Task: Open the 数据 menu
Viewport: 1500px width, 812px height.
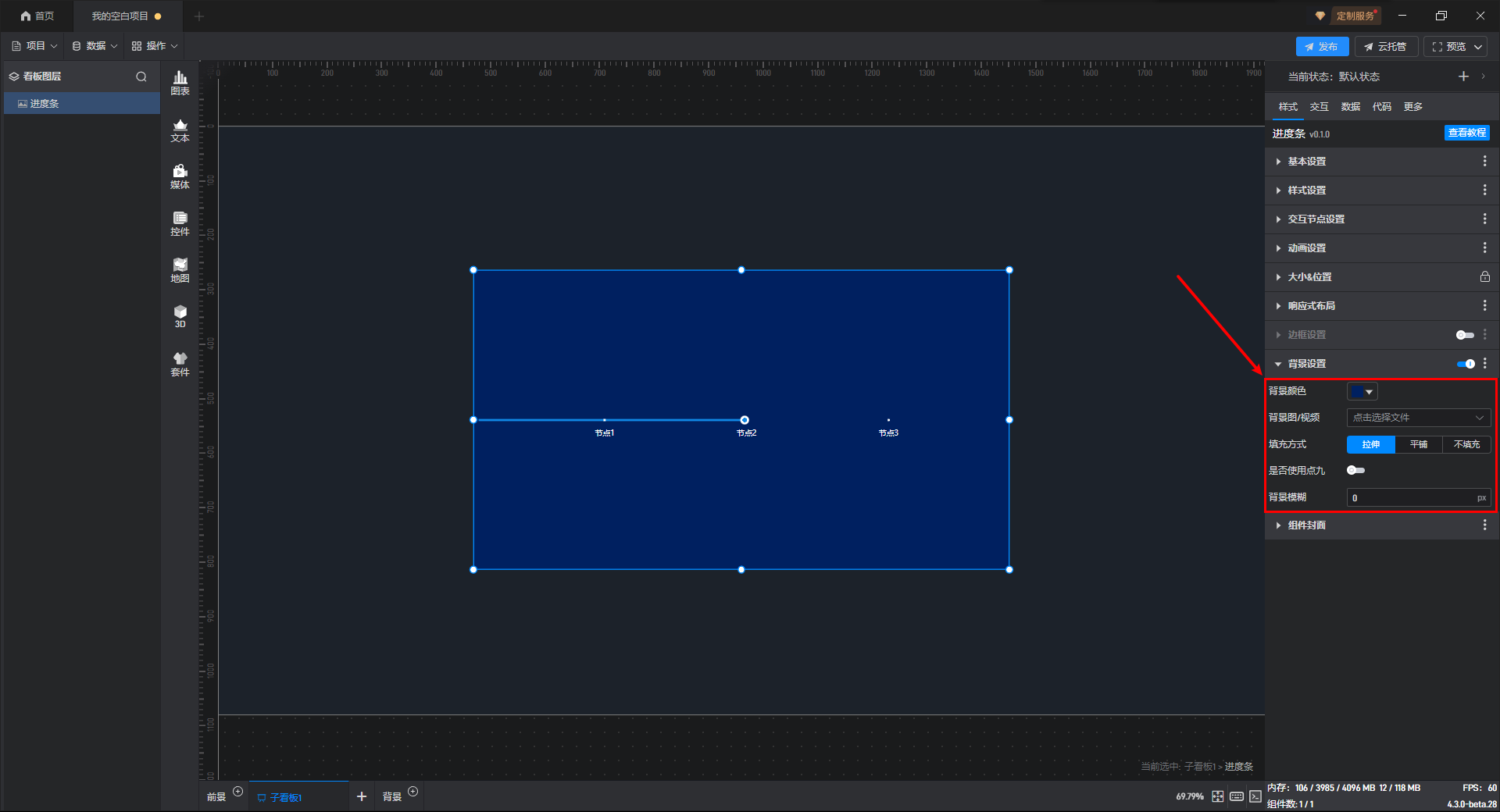Action: 95,46
